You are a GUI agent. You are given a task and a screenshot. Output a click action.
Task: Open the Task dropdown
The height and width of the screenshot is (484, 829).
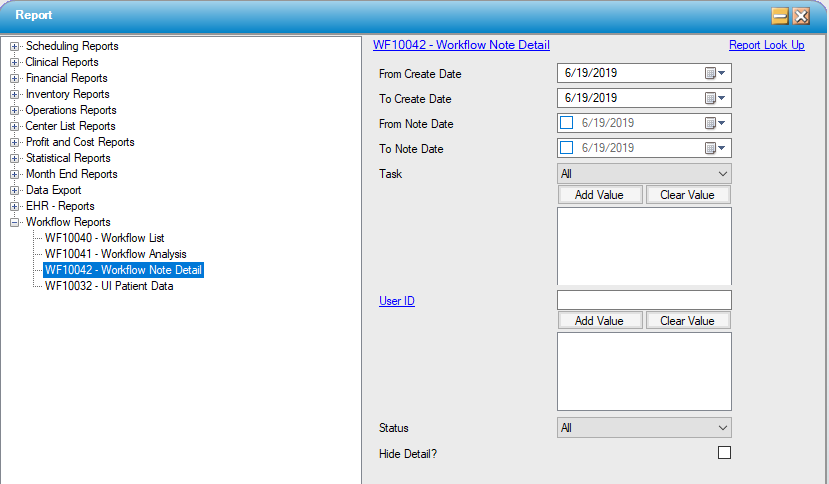click(x=643, y=174)
